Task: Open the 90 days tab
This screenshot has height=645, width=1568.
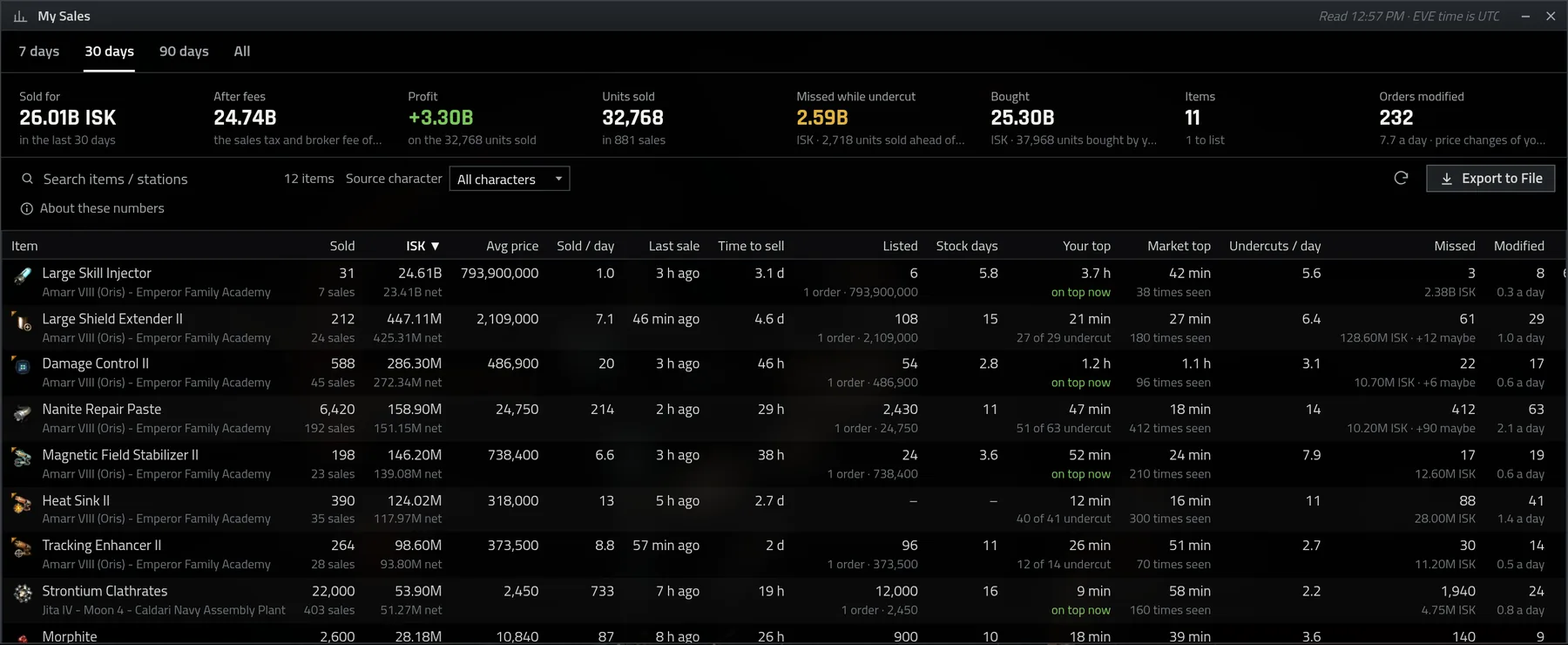Action: tap(184, 51)
